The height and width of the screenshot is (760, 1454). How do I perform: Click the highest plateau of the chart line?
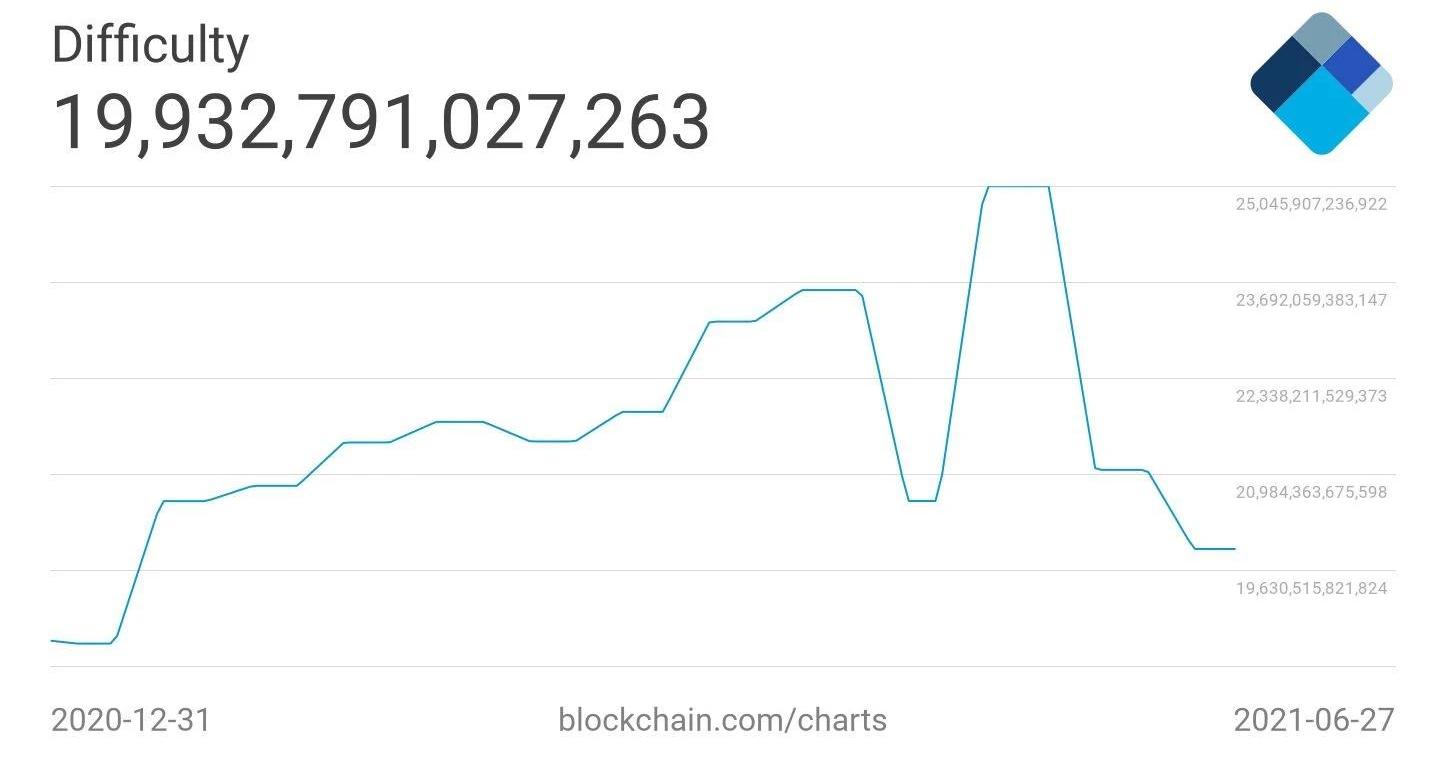point(1018,186)
